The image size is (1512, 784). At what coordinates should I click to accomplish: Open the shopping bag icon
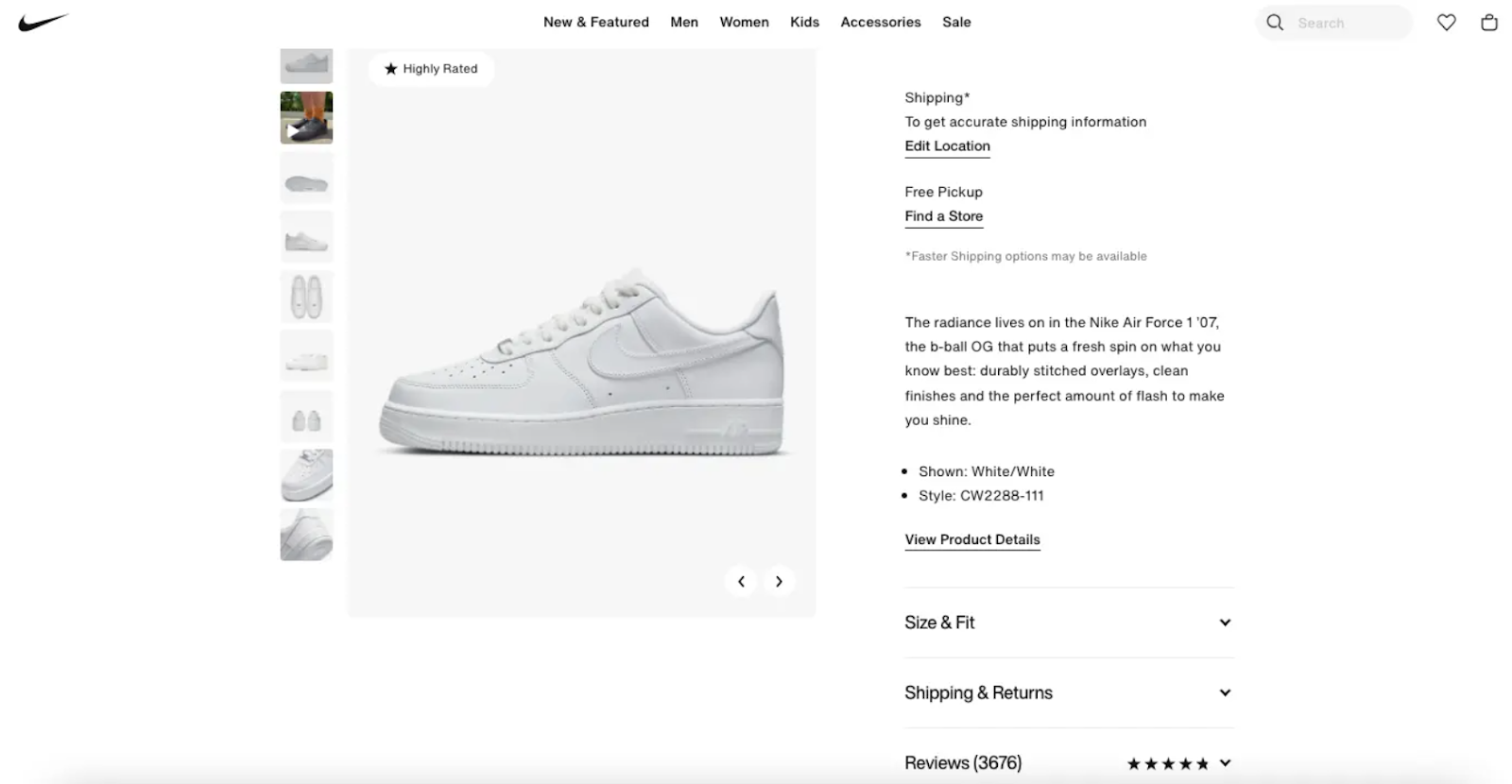[1489, 23]
